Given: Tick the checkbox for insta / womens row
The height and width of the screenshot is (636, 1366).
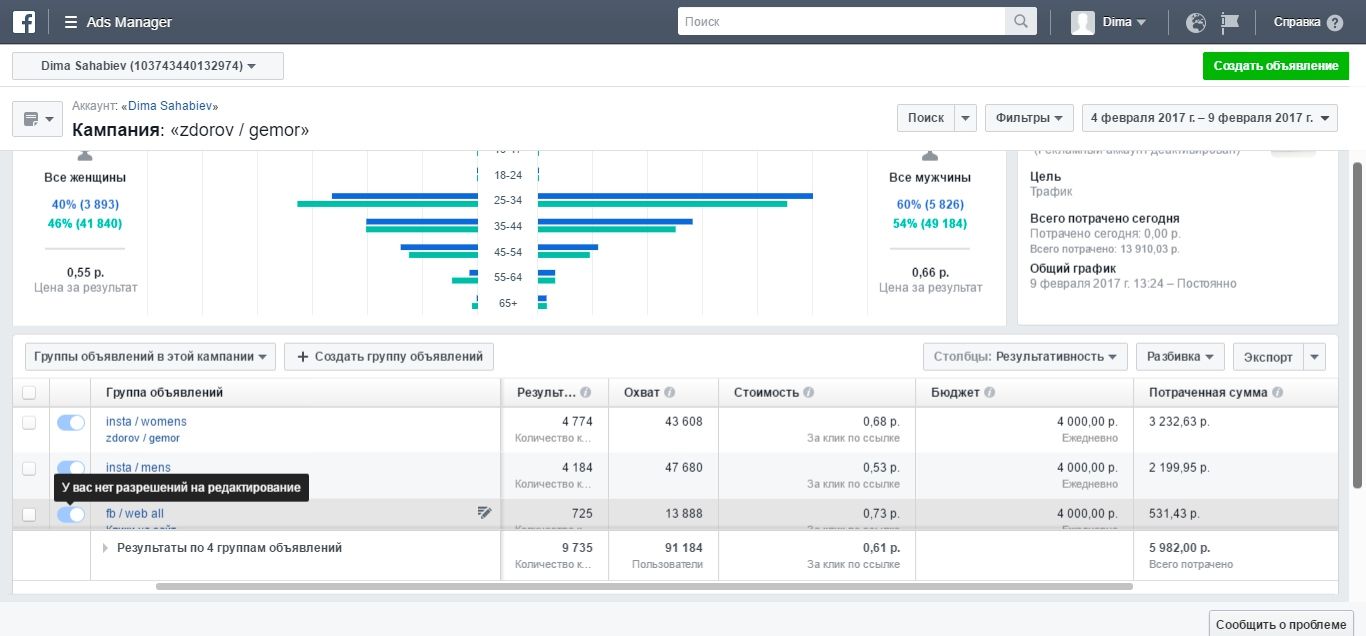Looking at the screenshot, I should (29, 423).
